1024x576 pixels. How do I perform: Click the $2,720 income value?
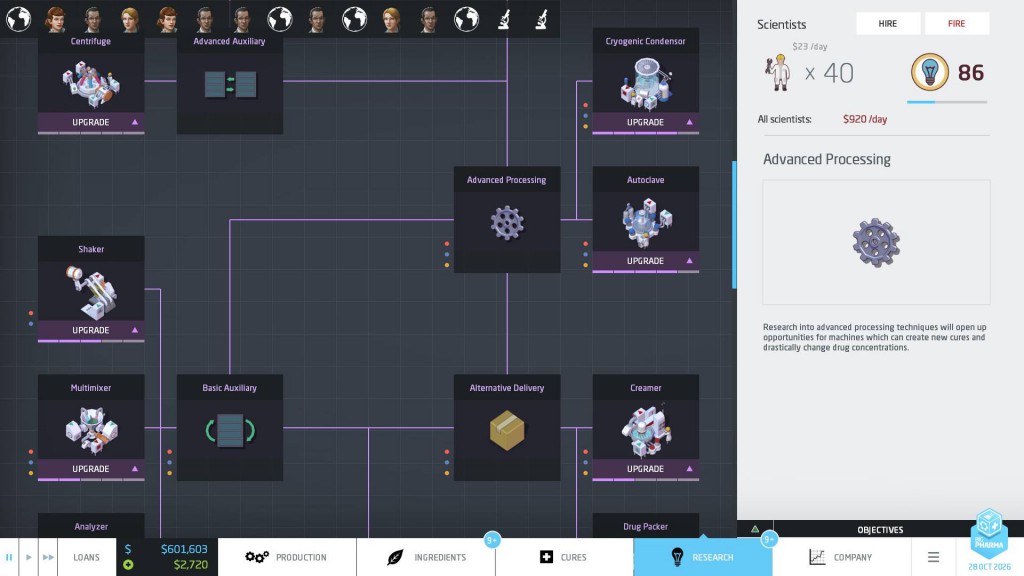191,565
